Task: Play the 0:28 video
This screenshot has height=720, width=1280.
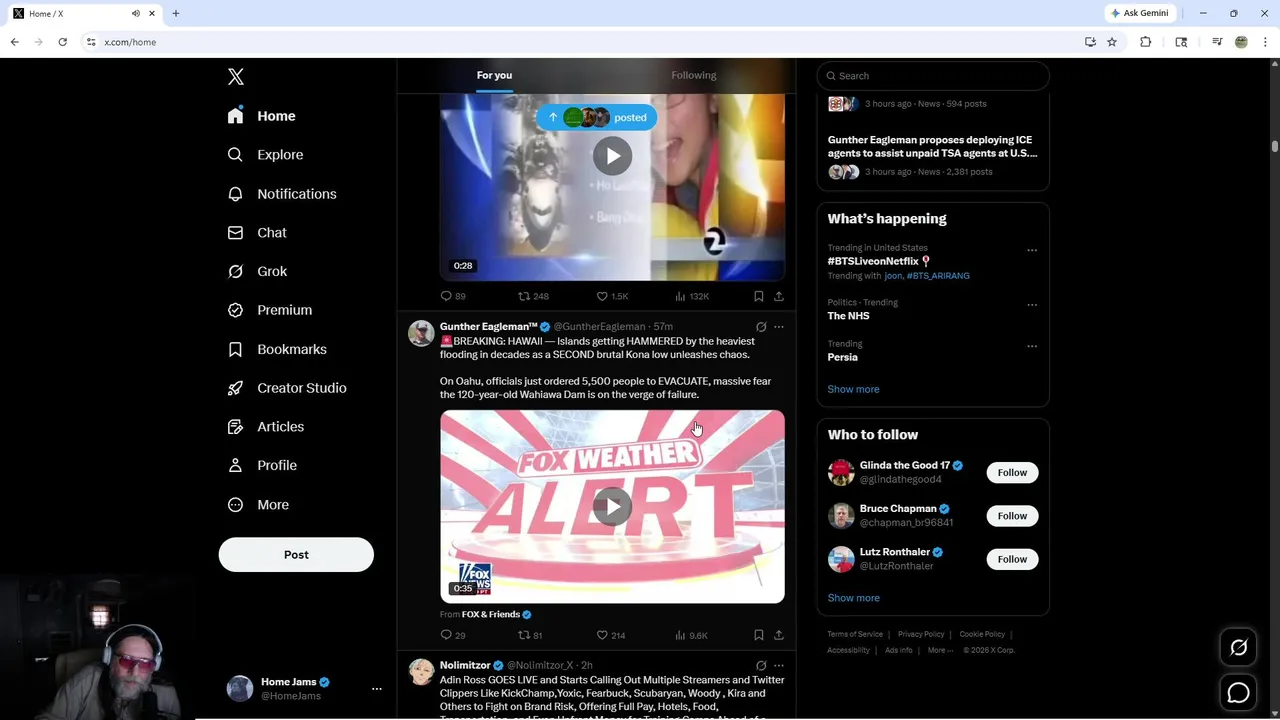Action: (612, 156)
